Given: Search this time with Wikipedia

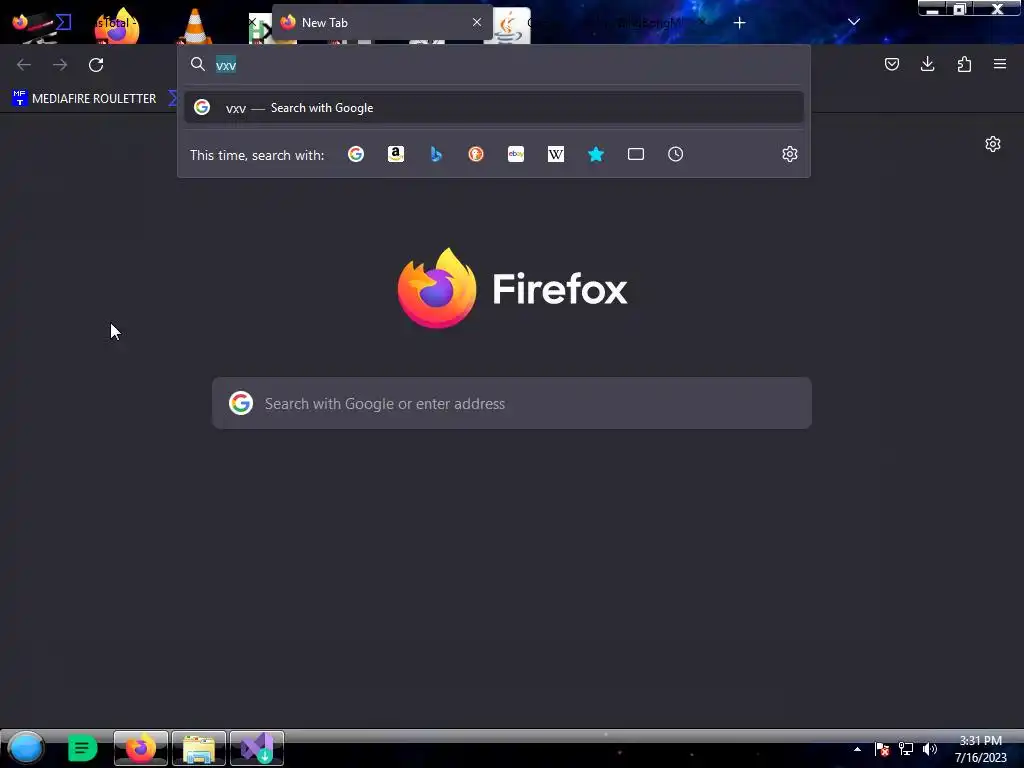Looking at the screenshot, I should tap(556, 154).
